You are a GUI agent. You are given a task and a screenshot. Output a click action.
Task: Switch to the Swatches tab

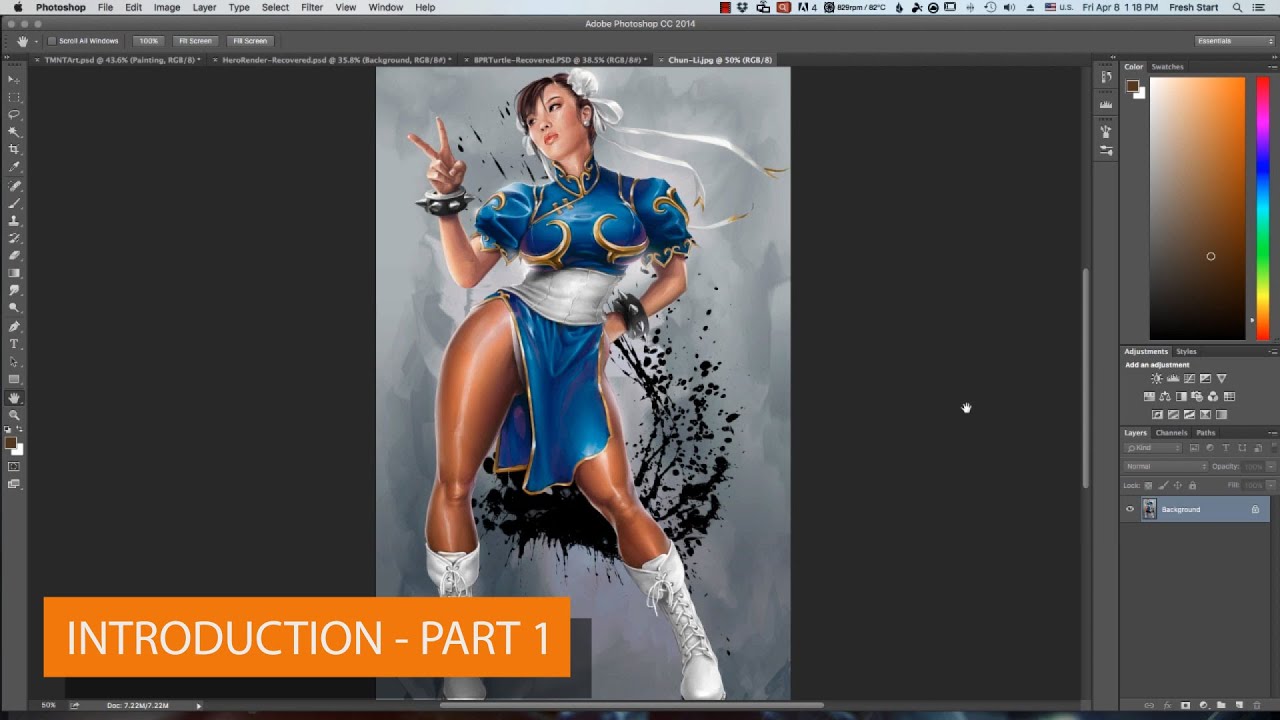pos(1167,67)
